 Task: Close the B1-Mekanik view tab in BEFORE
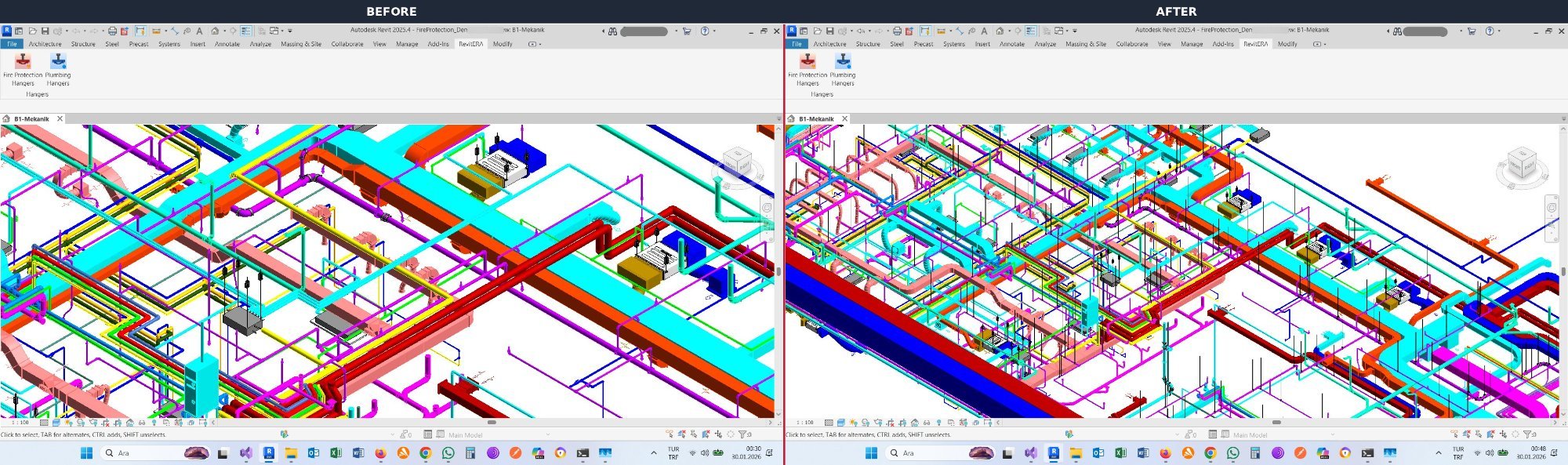click(x=60, y=119)
